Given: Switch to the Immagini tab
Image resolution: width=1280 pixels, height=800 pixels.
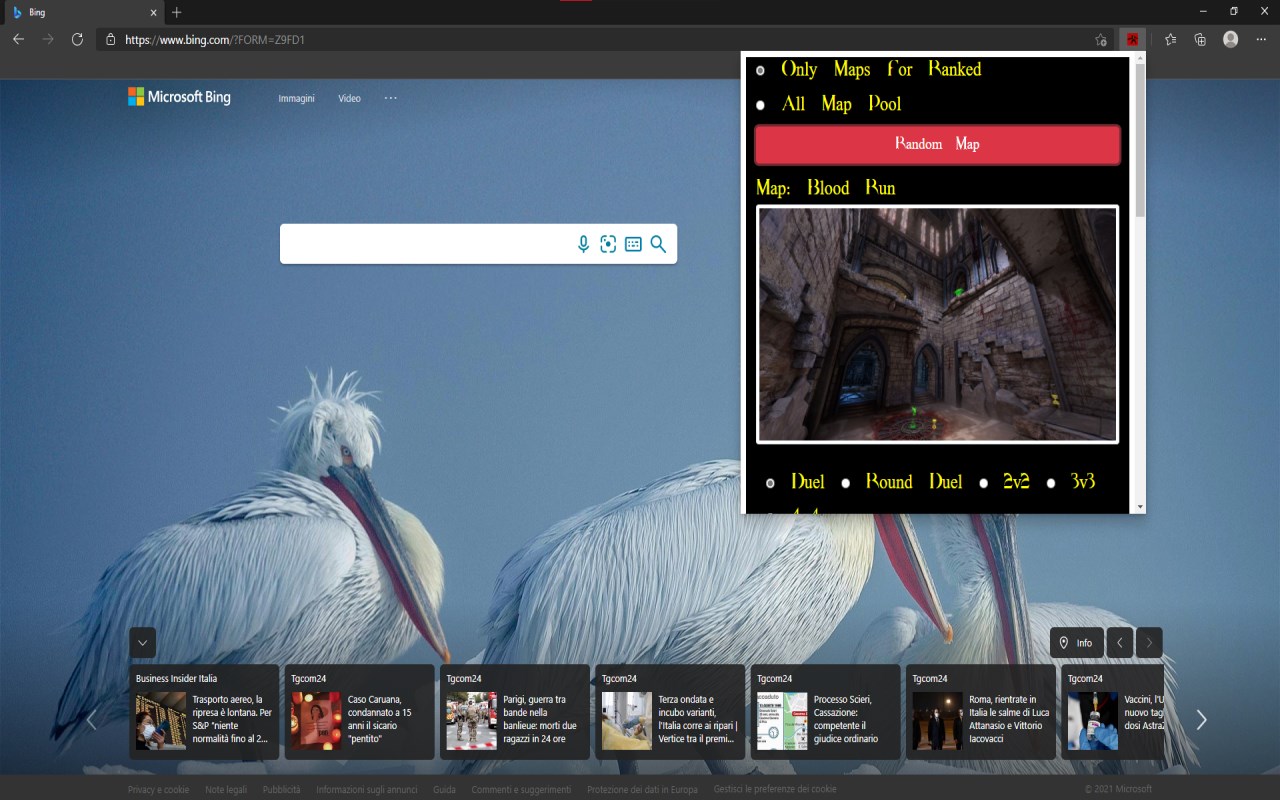Looking at the screenshot, I should (x=296, y=98).
